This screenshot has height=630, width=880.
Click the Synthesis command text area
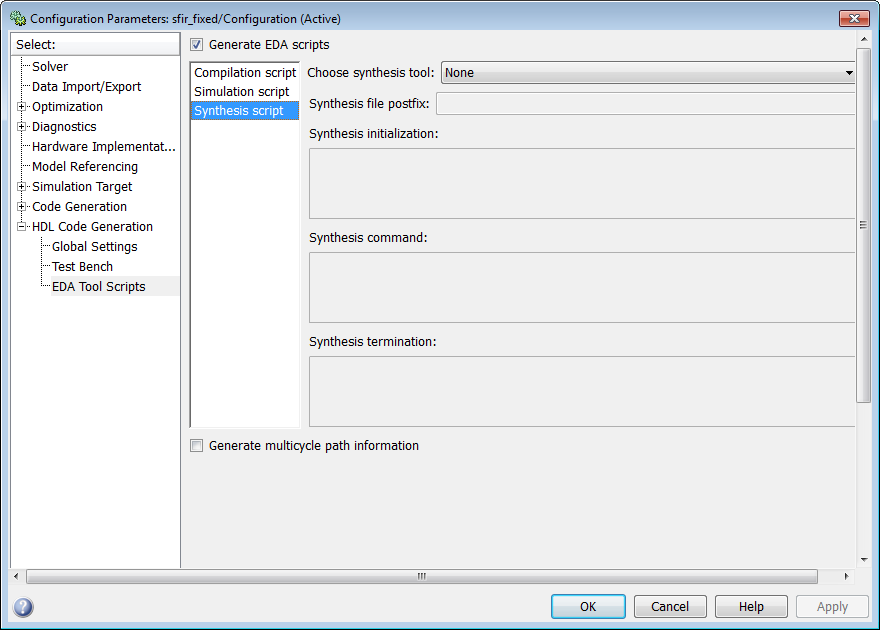(x=582, y=287)
